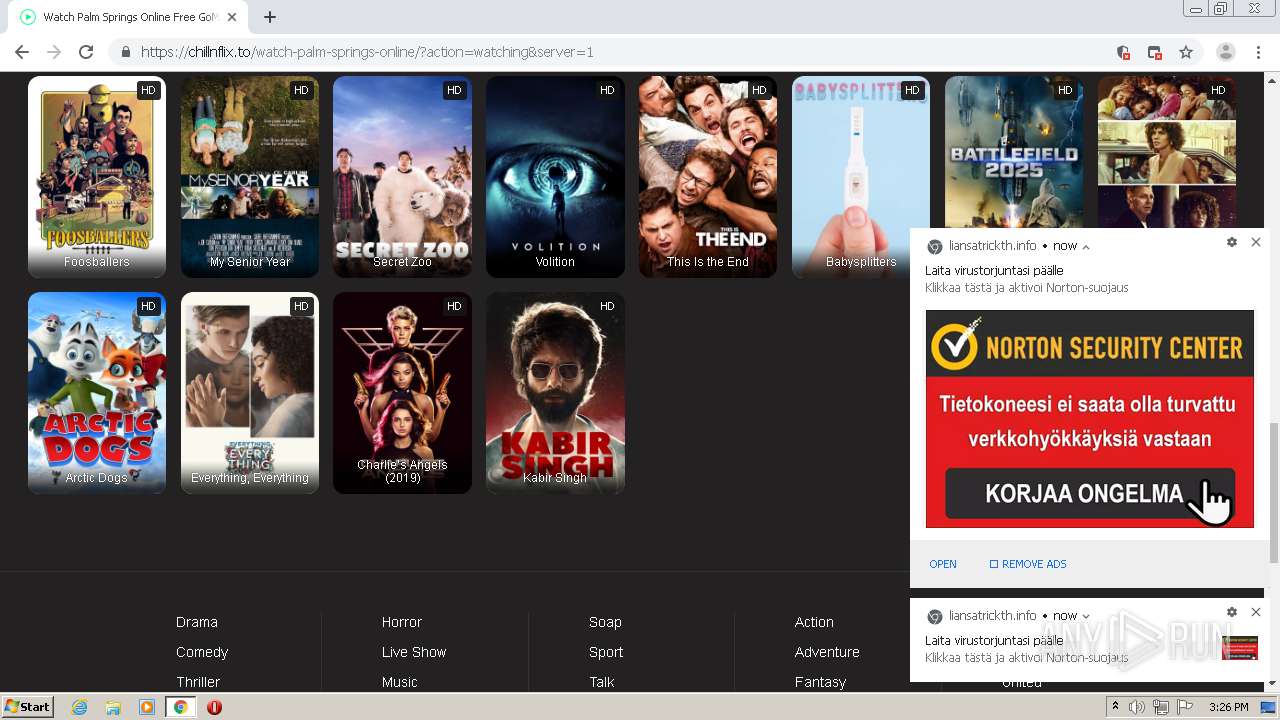Screen dimensions: 1280x720
Task: Open the file explorer taskbar icon
Action: click(x=113, y=707)
